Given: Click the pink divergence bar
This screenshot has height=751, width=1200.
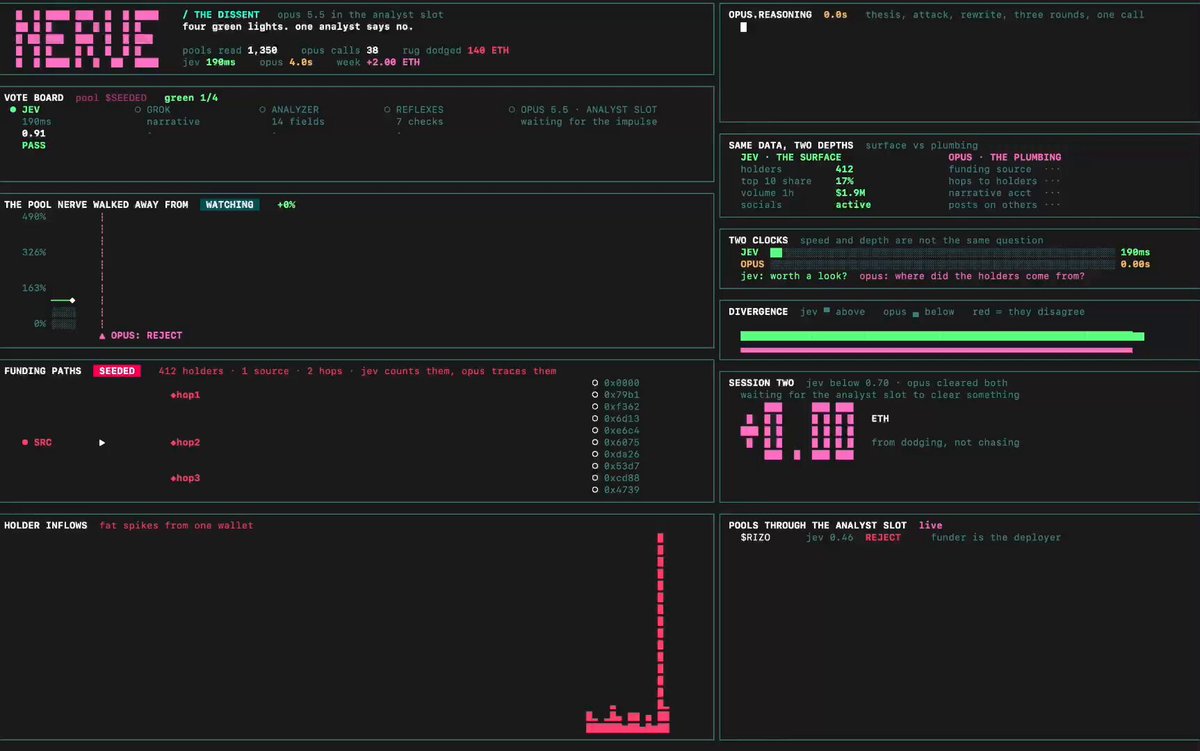Looking at the screenshot, I should [x=936, y=350].
